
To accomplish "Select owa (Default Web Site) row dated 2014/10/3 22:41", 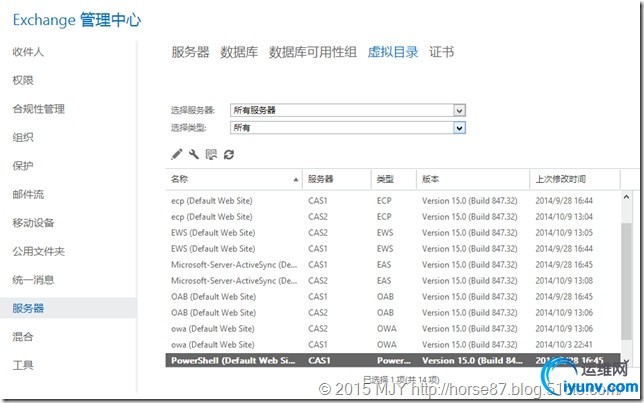I will point(393,345).
